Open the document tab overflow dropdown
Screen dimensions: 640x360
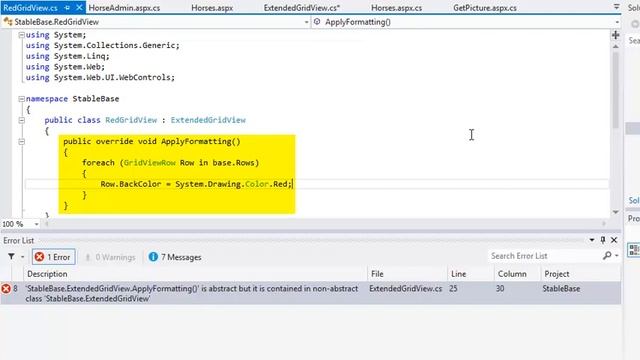click(616, 7)
